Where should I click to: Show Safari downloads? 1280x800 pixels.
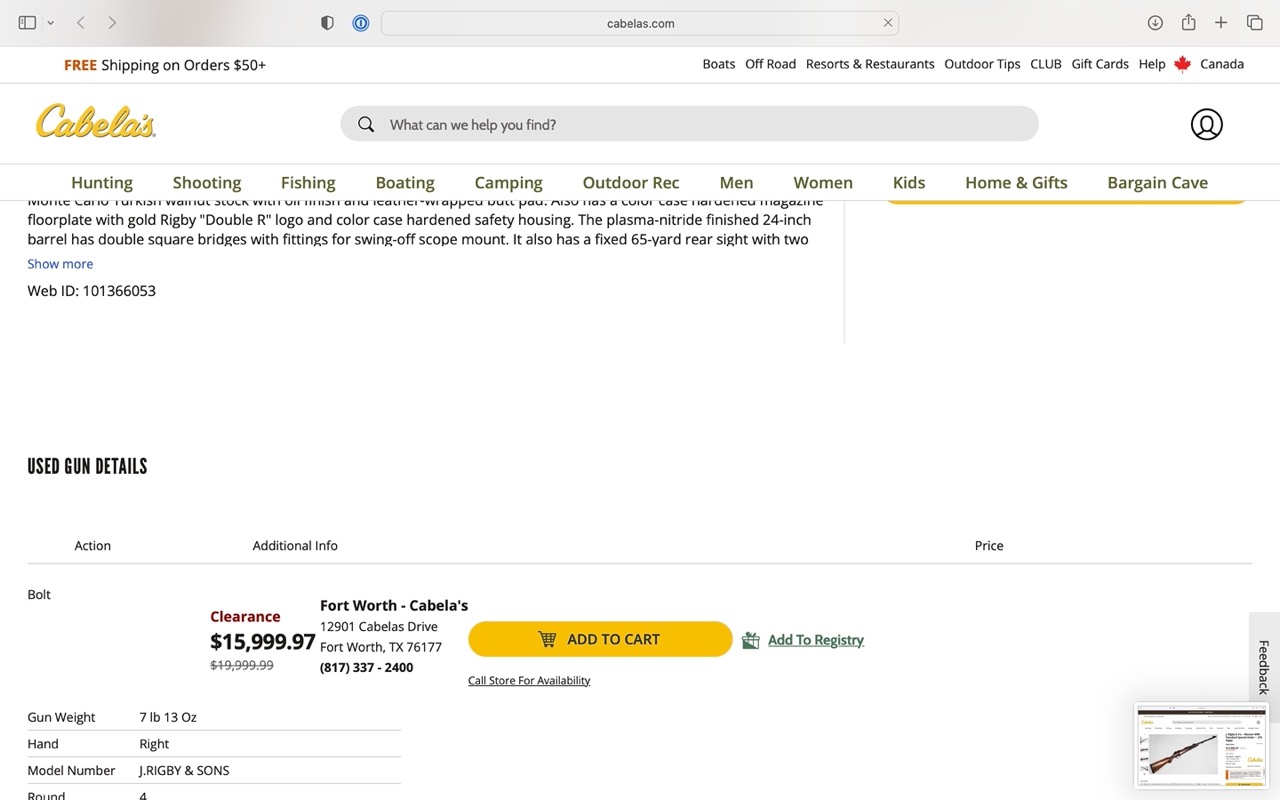pos(1155,22)
